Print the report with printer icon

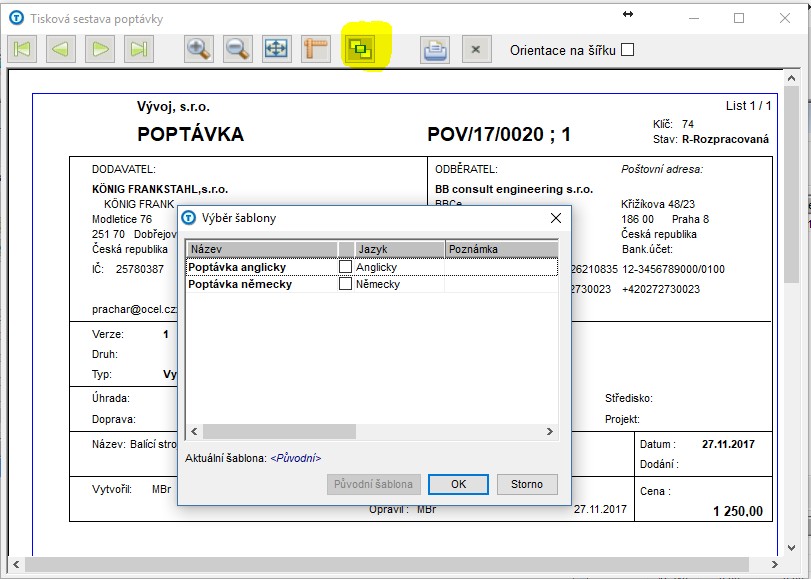coord(434,50)
